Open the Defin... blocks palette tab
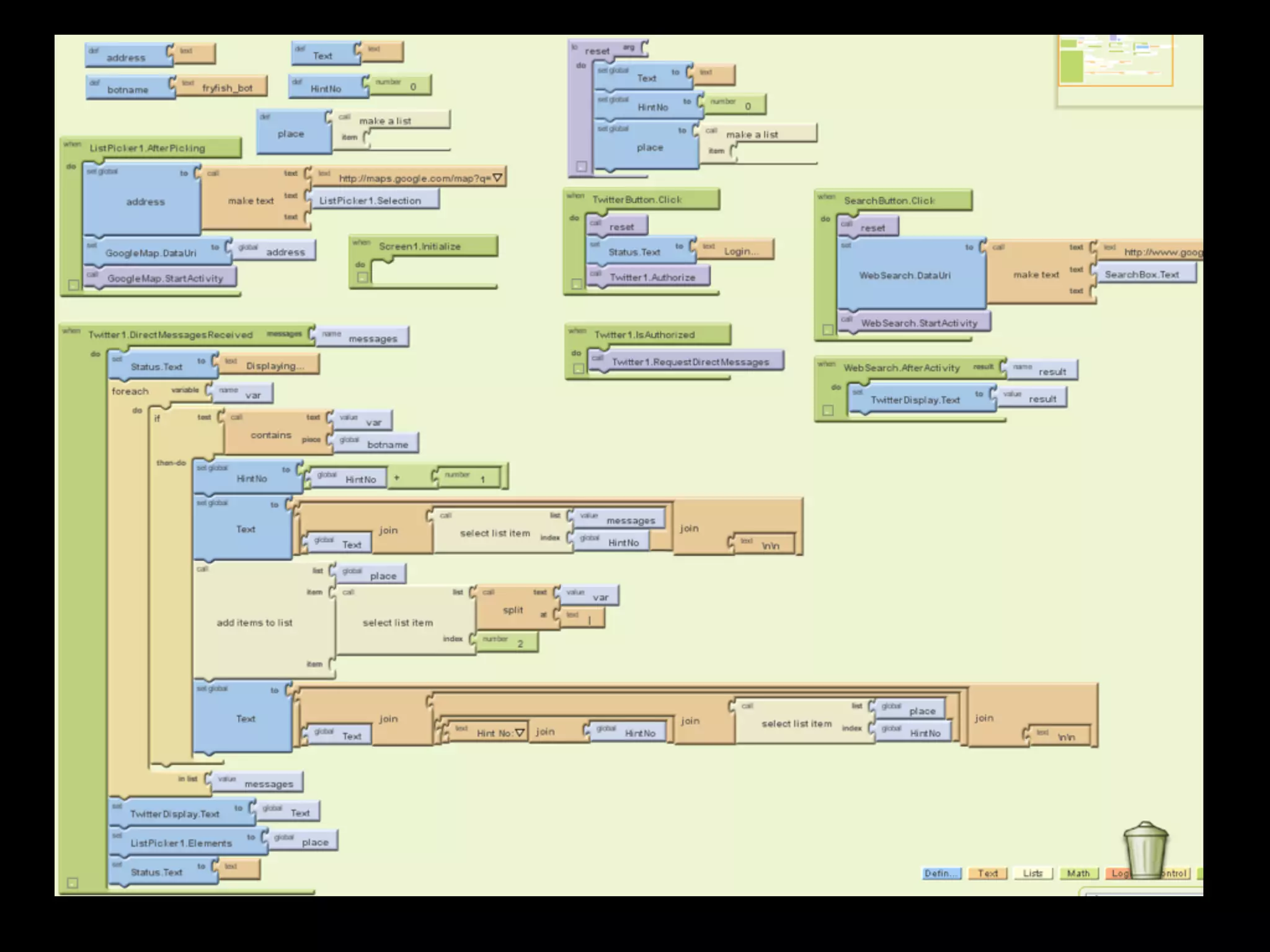The height and width of the screenshot is (952, 1270). [941, 873]
